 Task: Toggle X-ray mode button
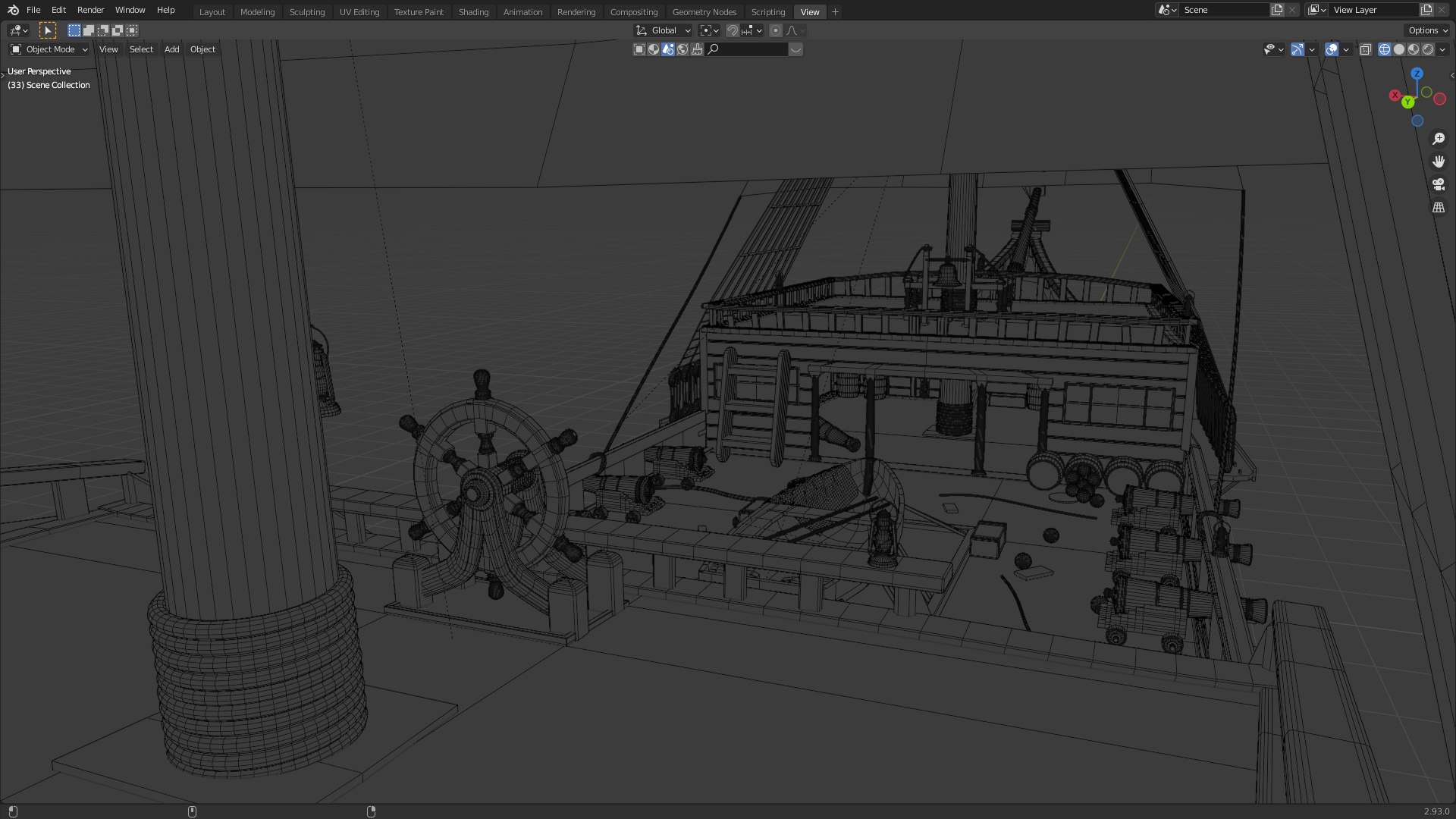1365,49
